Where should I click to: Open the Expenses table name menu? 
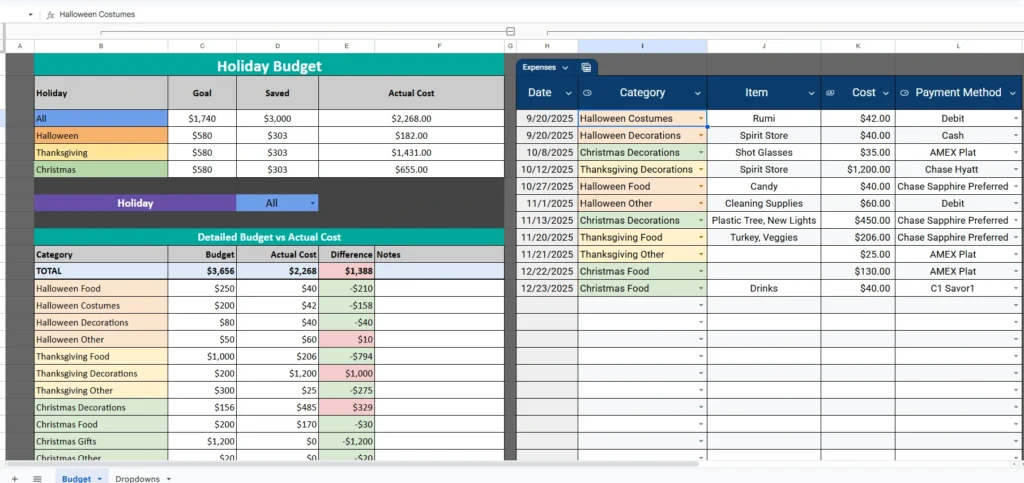pos(565,67)
